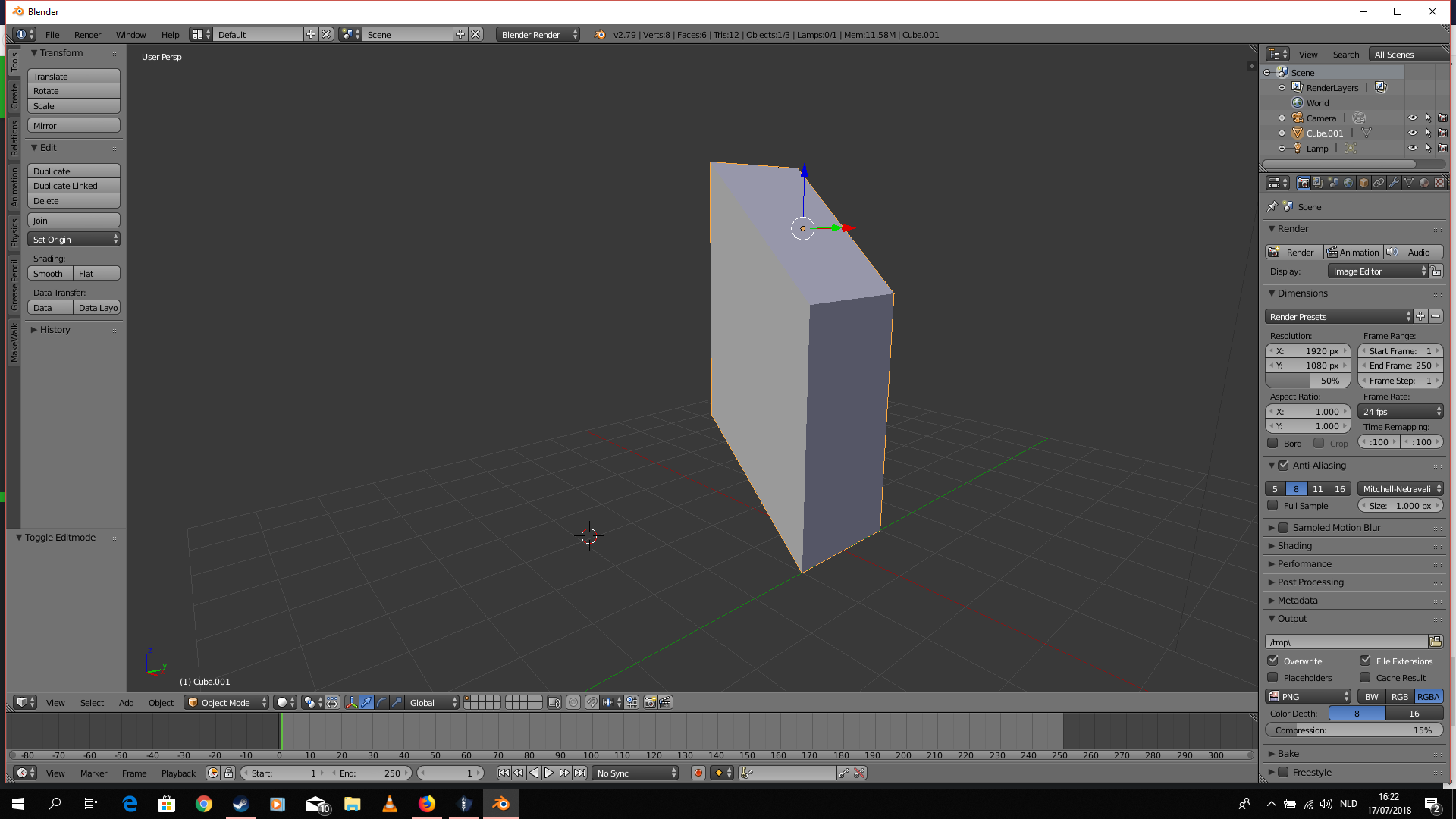Expand Cube.001 in the outliner tree
The width and height of the screenshot is (1456, 819).
(1282, 133)
